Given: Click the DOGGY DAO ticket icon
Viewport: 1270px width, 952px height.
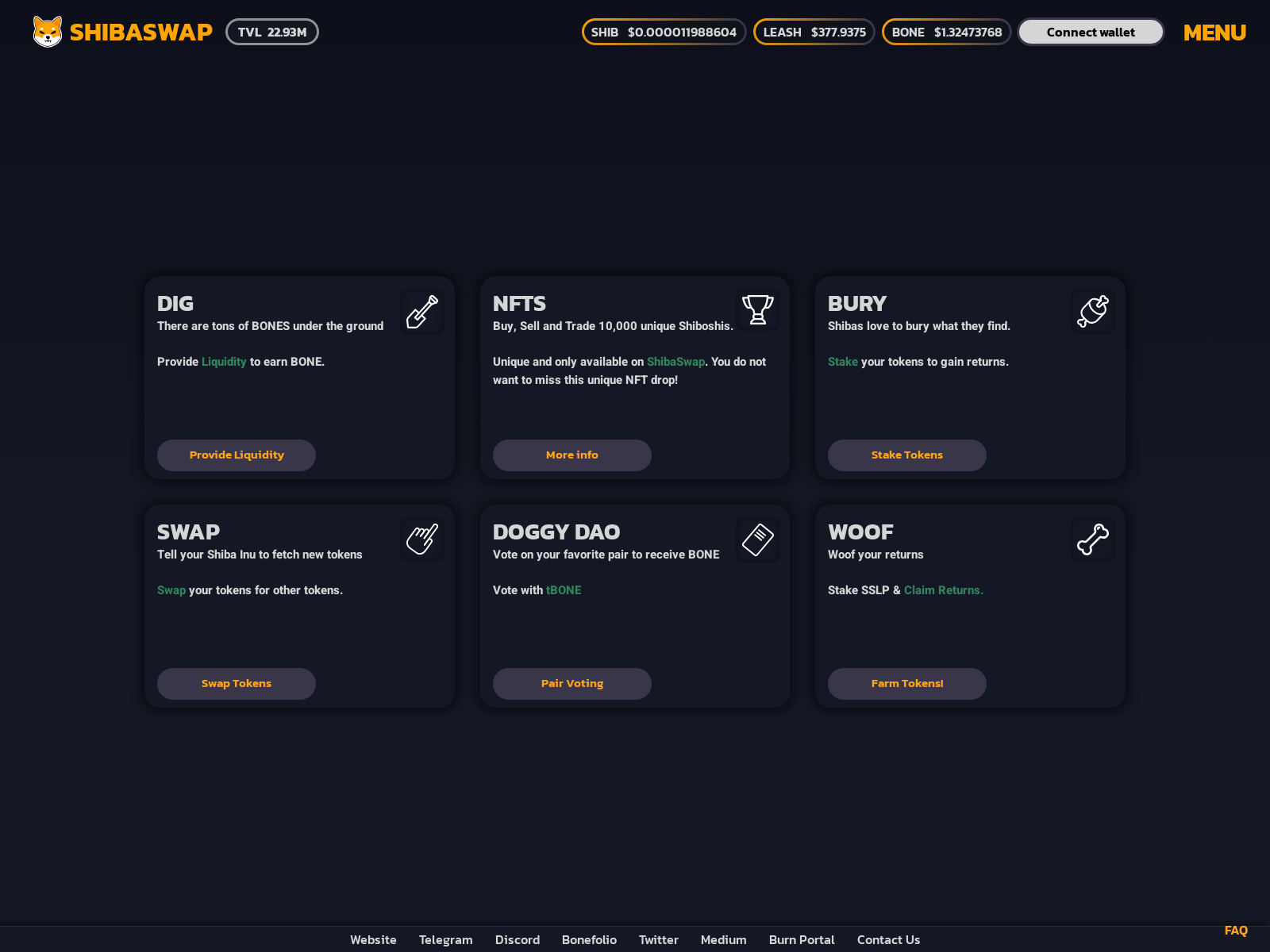Looking at the screenshot, I should point(758,540).
